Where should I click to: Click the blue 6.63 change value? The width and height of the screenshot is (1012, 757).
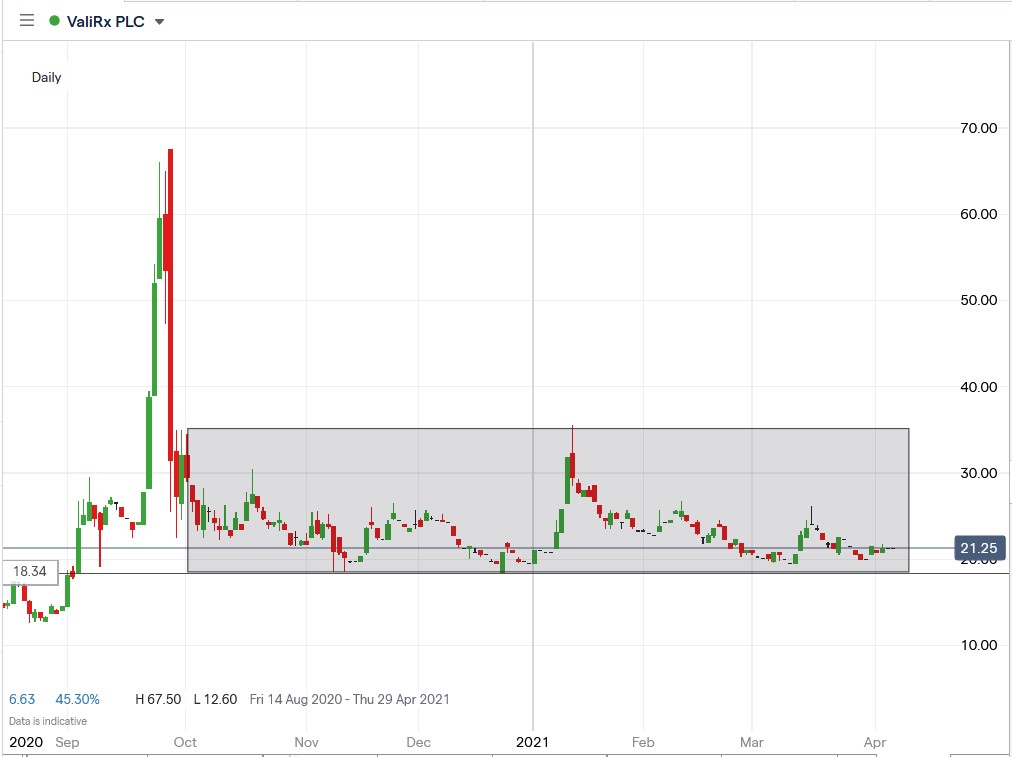click(x=21, y=699)
